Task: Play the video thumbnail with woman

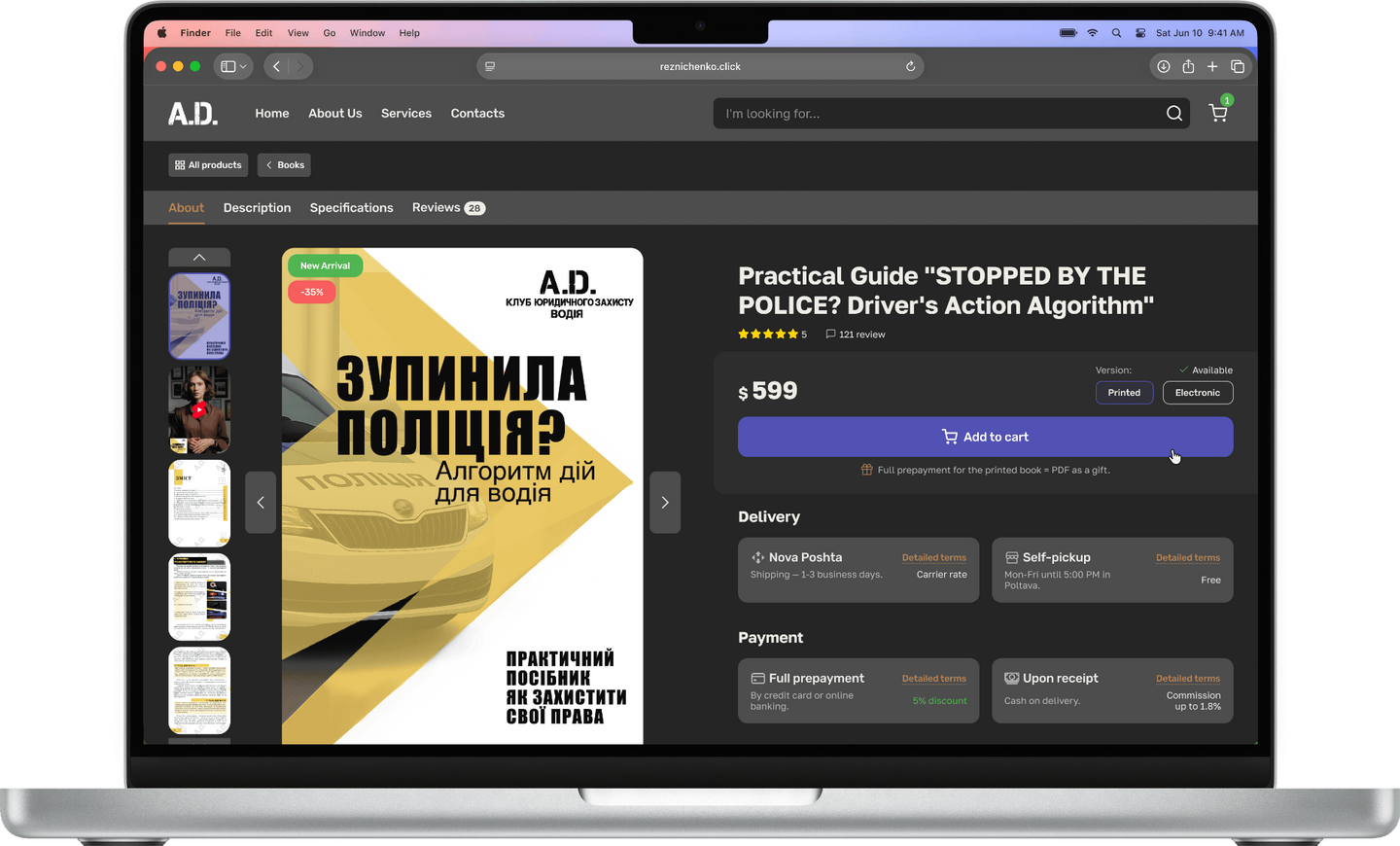Action: (199, 409)
